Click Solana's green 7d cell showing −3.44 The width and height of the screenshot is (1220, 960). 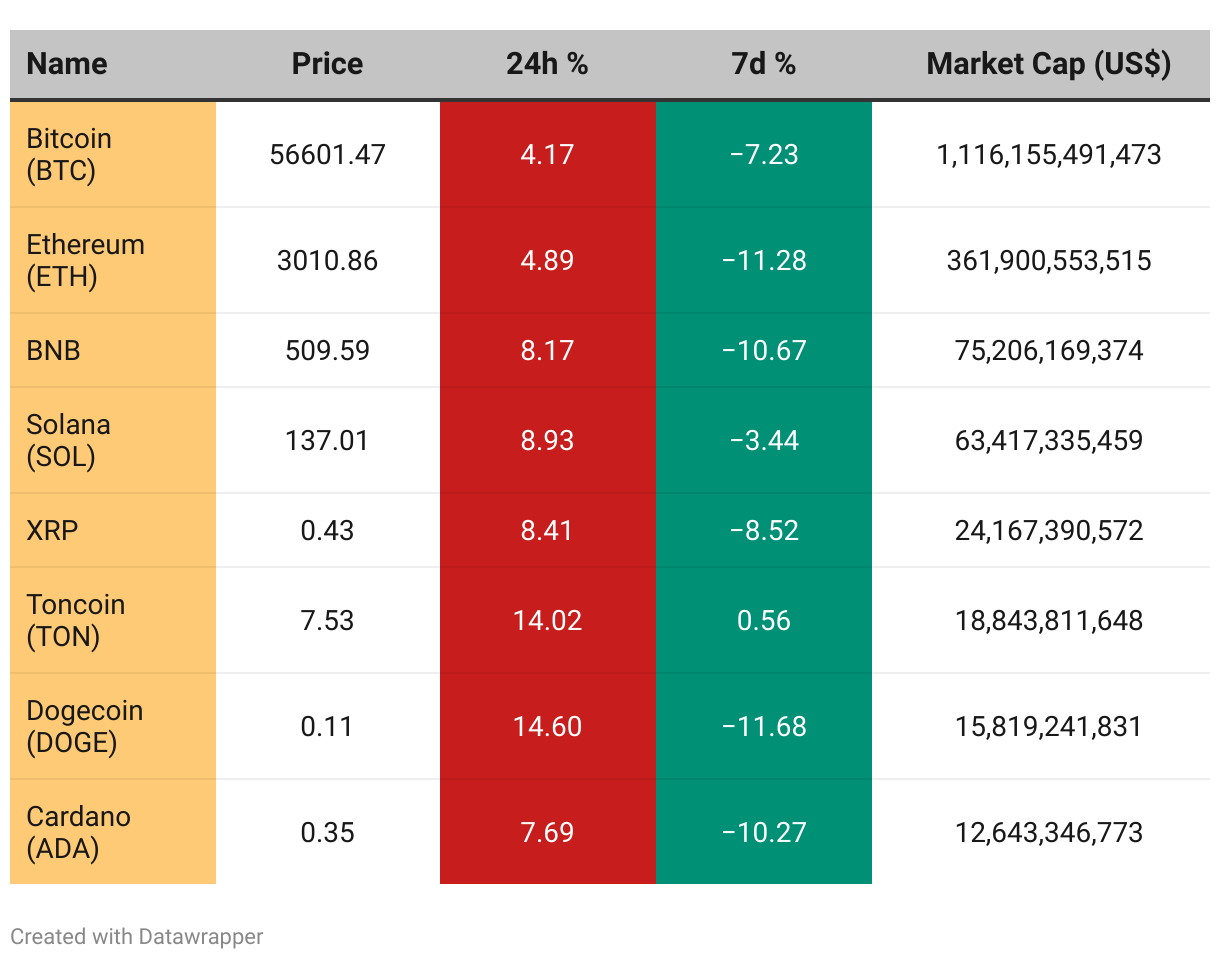[764, 440]
